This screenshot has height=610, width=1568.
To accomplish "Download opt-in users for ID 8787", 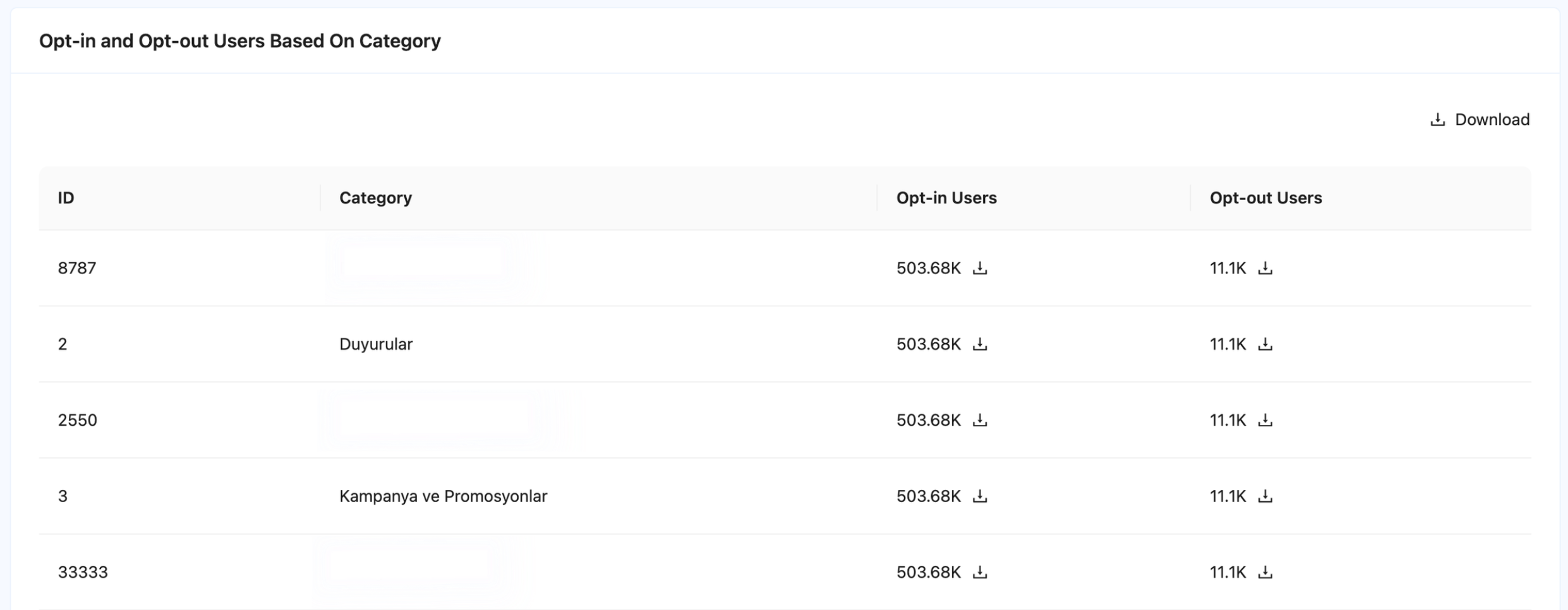I will click(x=979, y=268).
